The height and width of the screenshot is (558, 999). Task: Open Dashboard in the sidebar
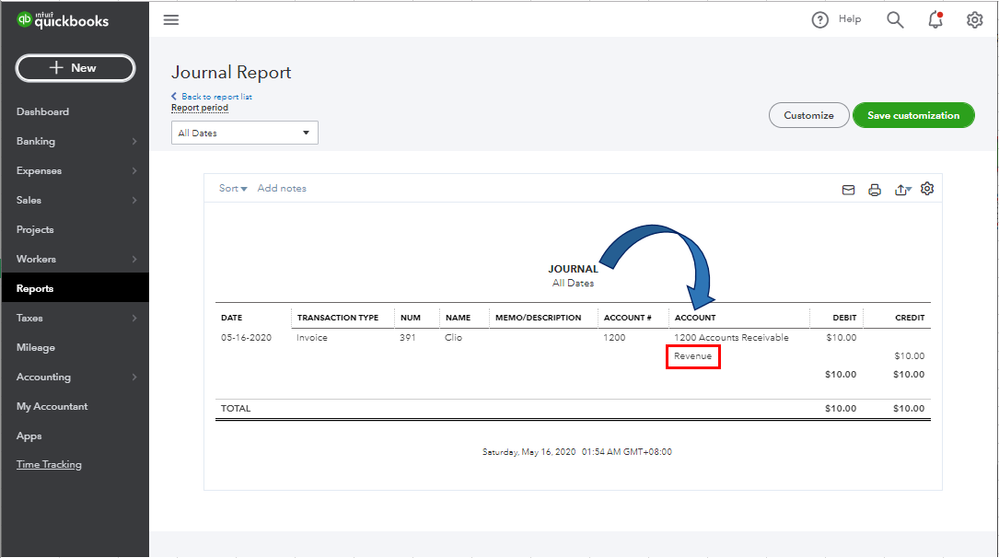[x=43, y=112]
